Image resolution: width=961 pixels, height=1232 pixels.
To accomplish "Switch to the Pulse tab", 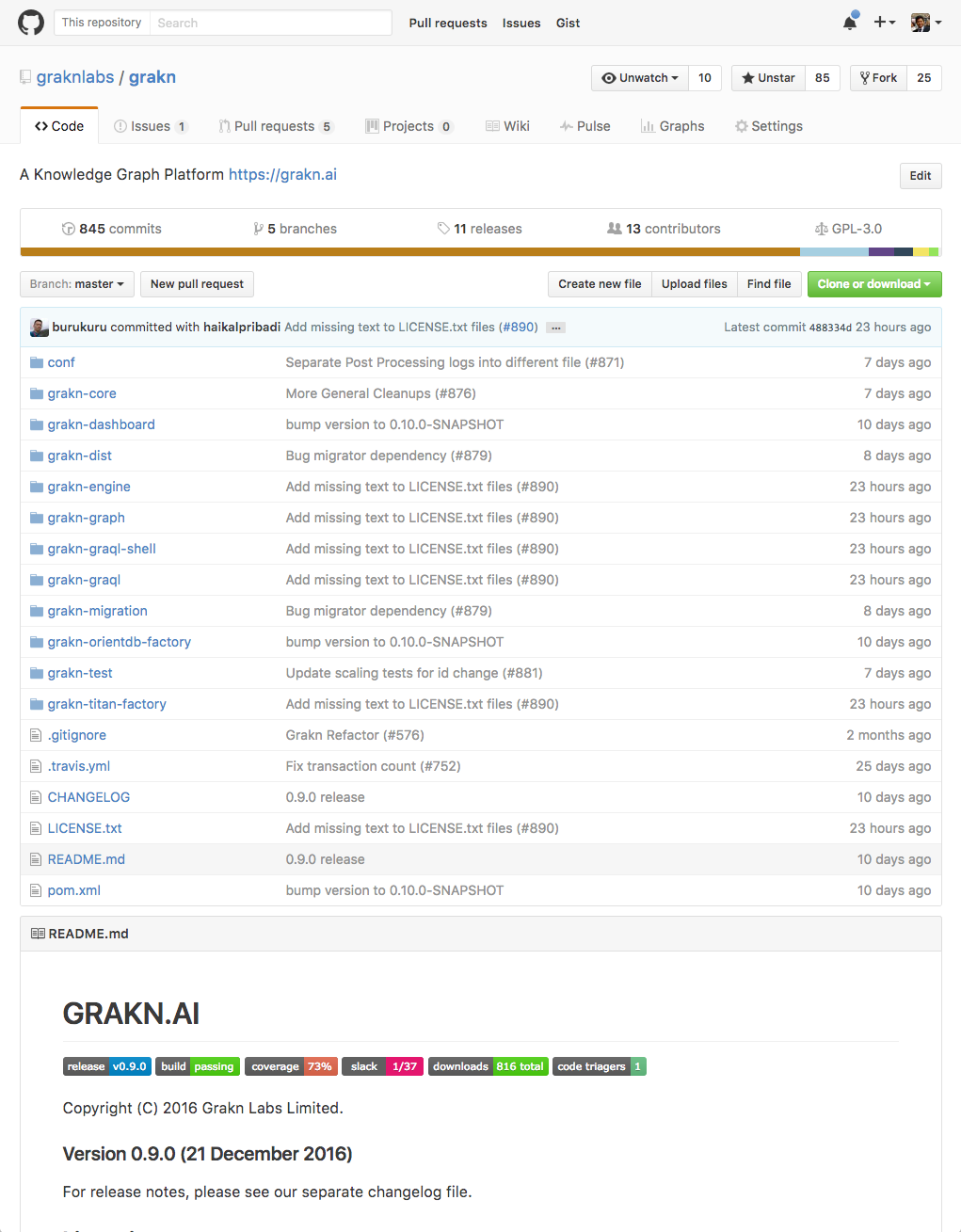I will (585, 126).
